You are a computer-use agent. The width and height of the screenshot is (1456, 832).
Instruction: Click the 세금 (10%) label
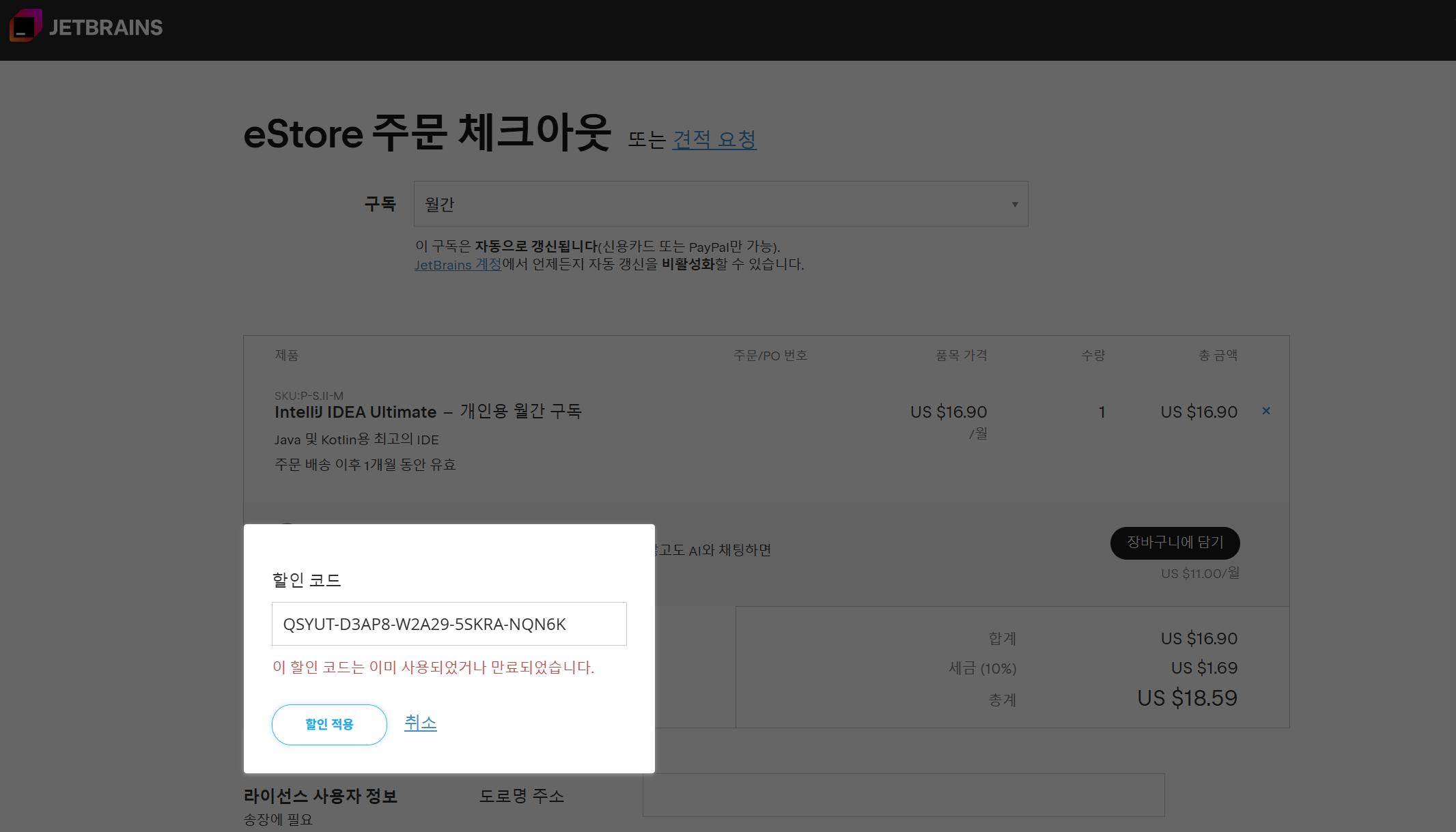click(983, 668)
